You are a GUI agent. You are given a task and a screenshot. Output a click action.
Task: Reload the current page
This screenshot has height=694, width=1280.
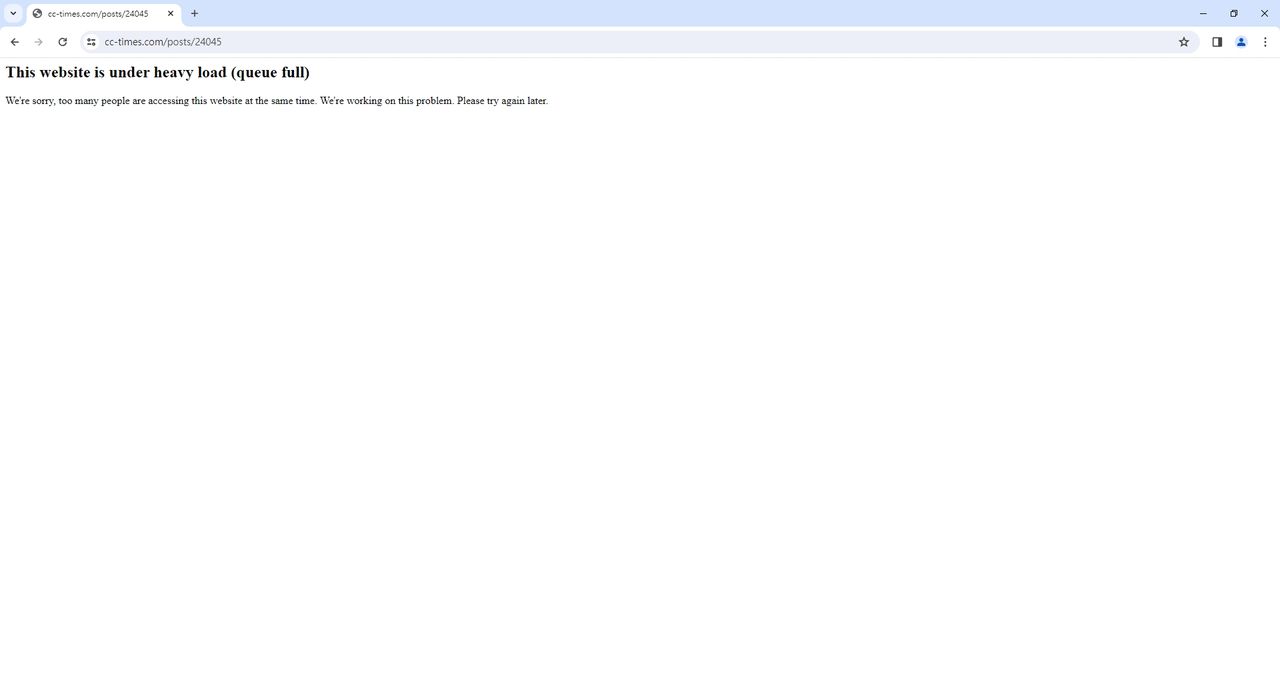62,42
